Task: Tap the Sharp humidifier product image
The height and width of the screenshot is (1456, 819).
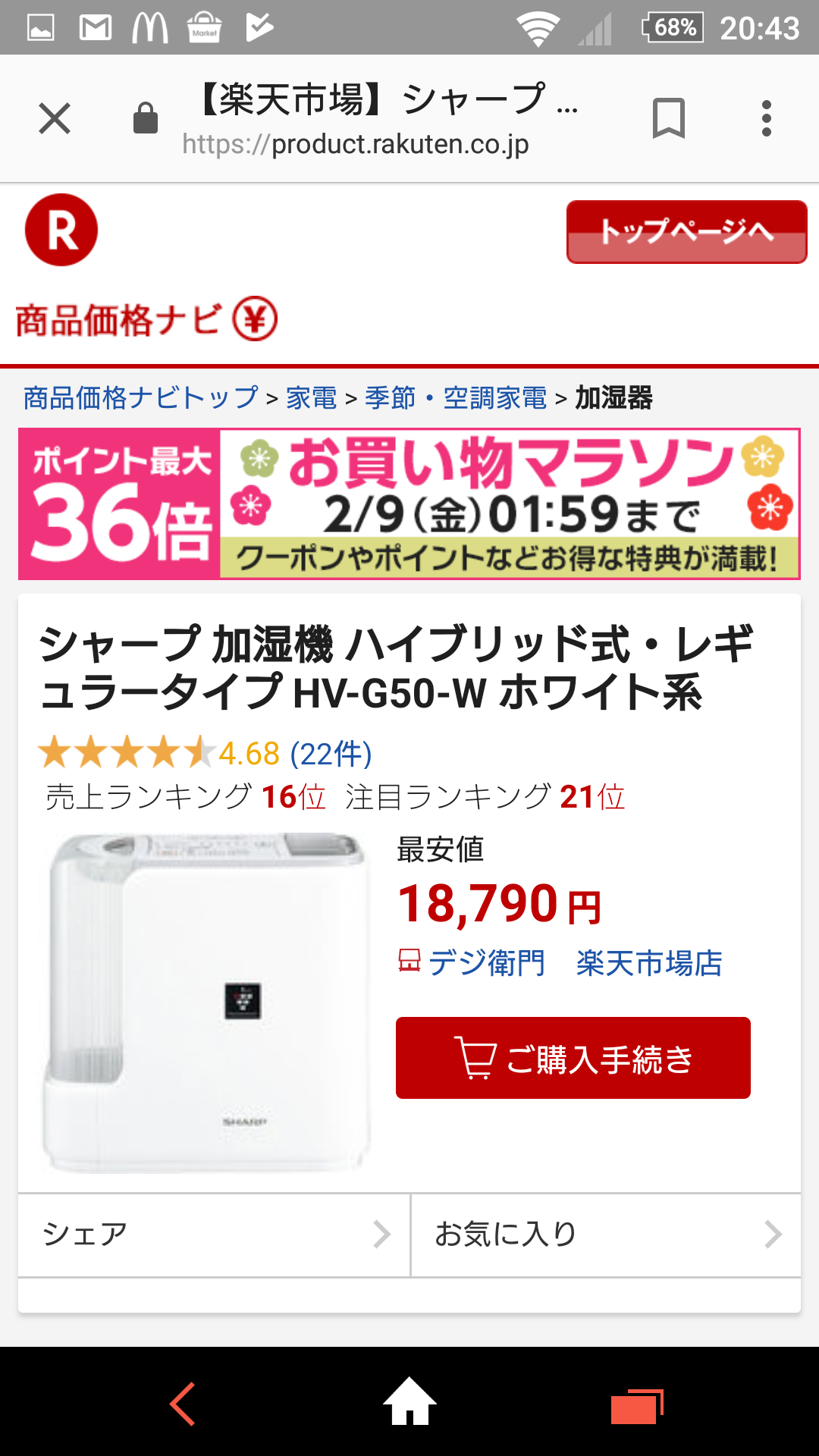Action: (207, 1003)
